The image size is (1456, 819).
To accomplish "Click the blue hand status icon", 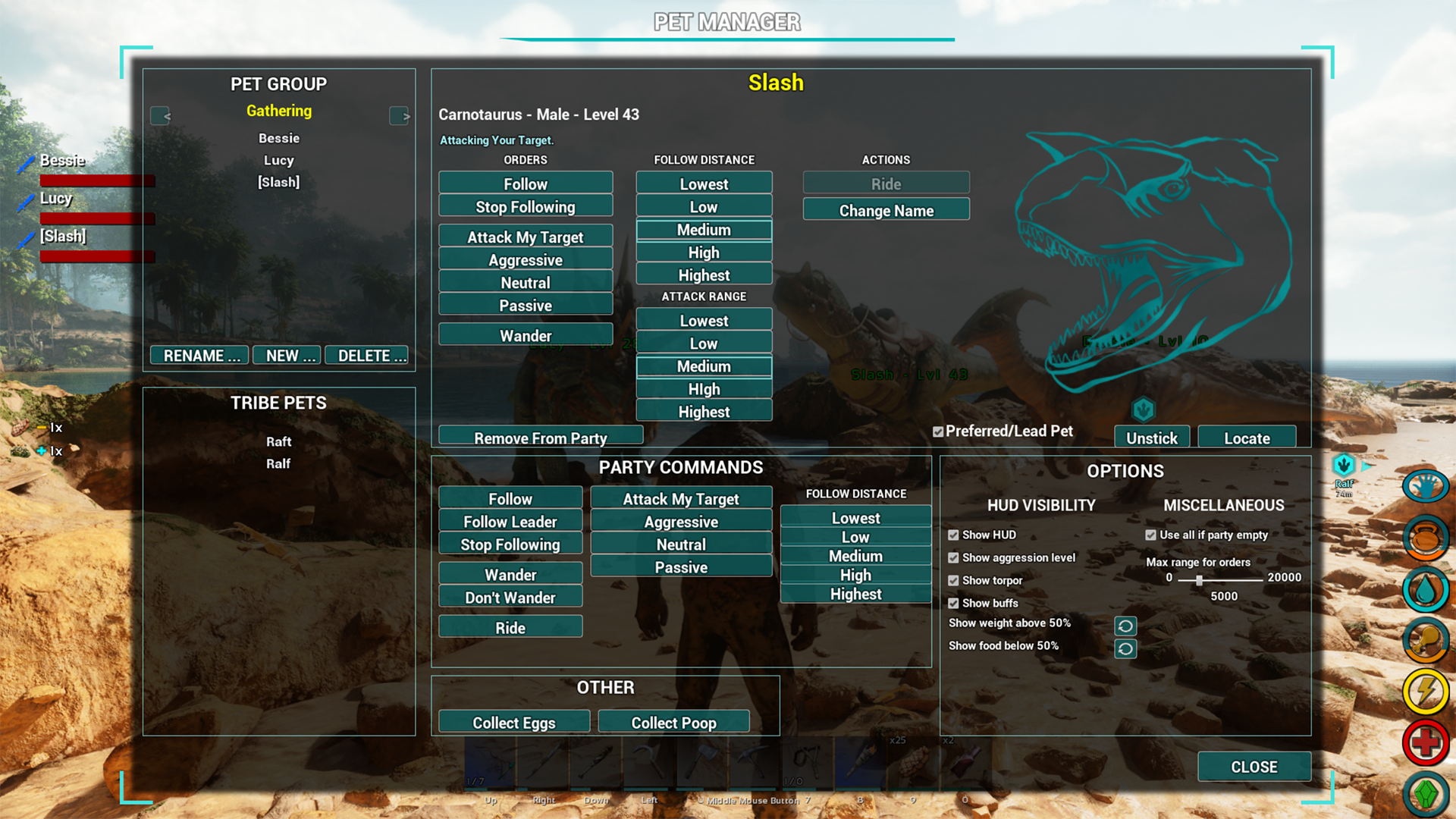I will (1426, 486).
